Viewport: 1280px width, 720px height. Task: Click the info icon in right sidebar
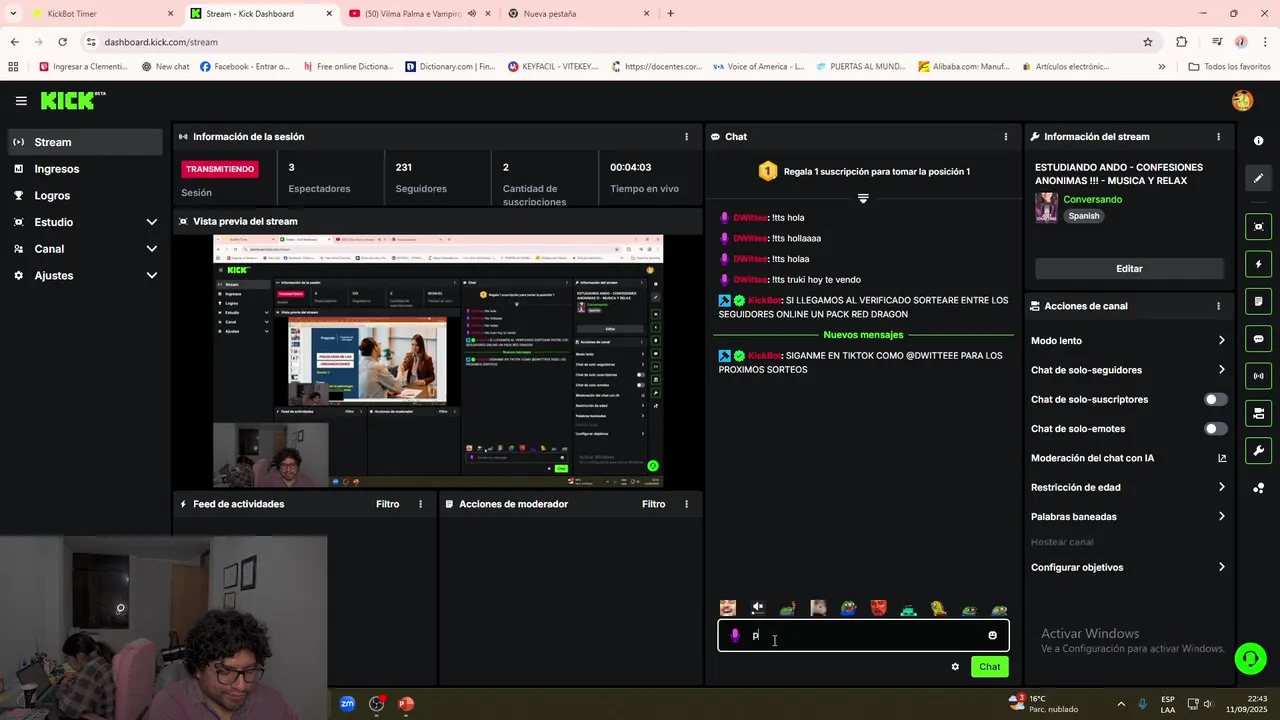[1258, 141]
